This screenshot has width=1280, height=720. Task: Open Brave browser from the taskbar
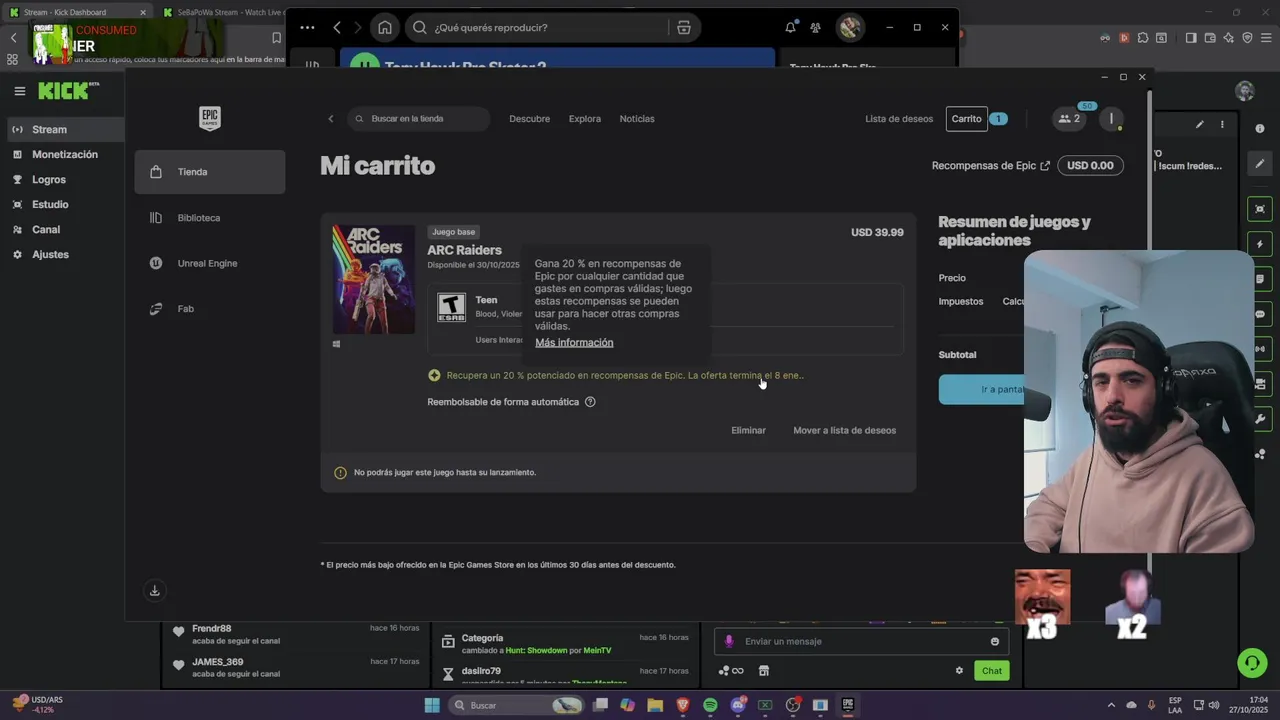[x=683, y=705]
